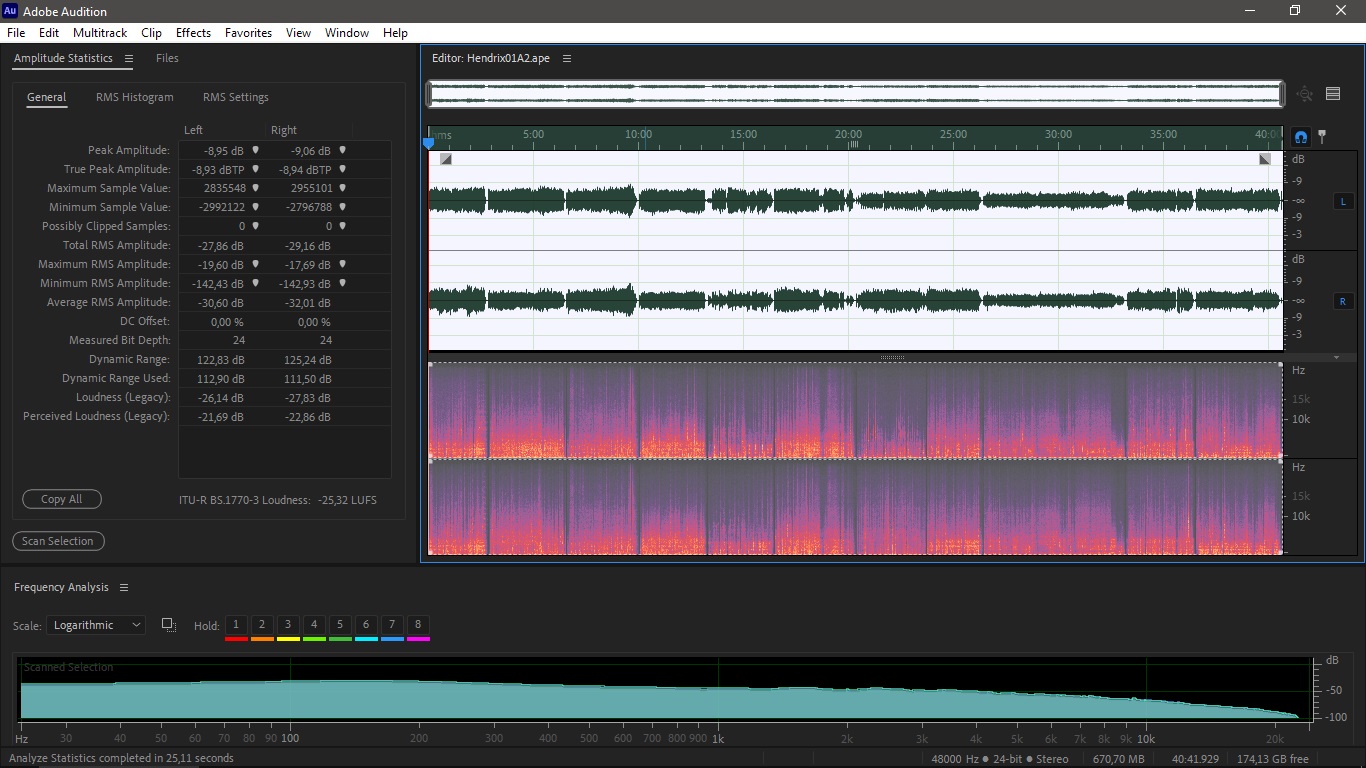Open the editor view options list icon

[1333, 94]
